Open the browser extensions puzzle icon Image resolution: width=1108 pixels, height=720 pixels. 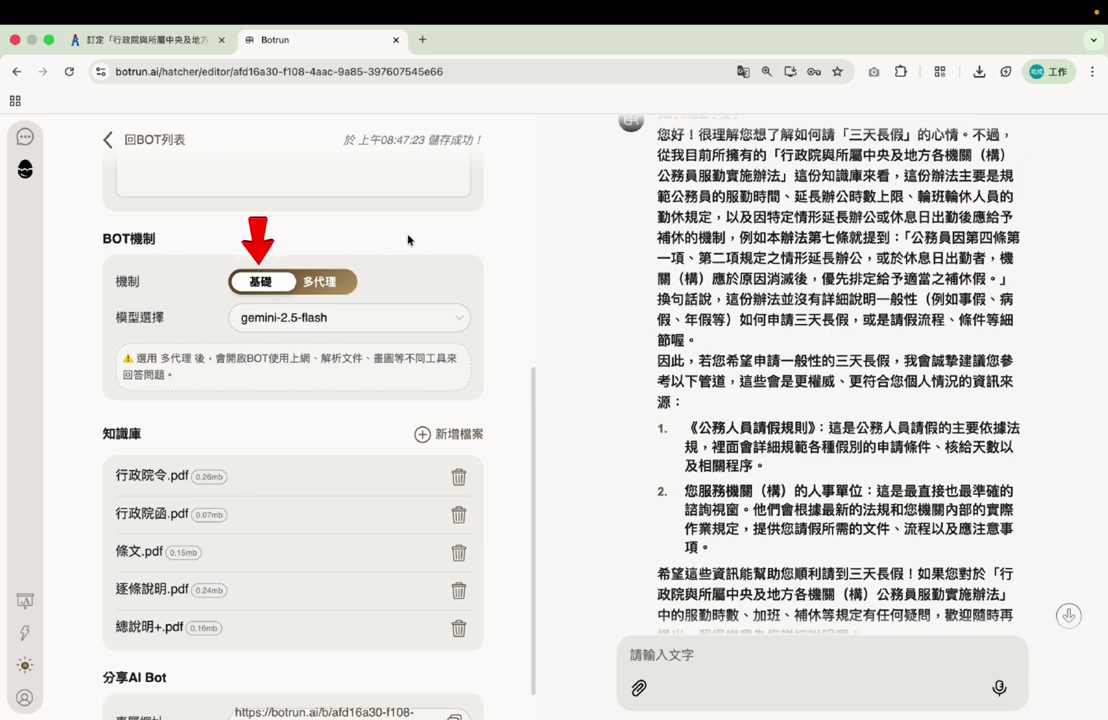point(901,71)
